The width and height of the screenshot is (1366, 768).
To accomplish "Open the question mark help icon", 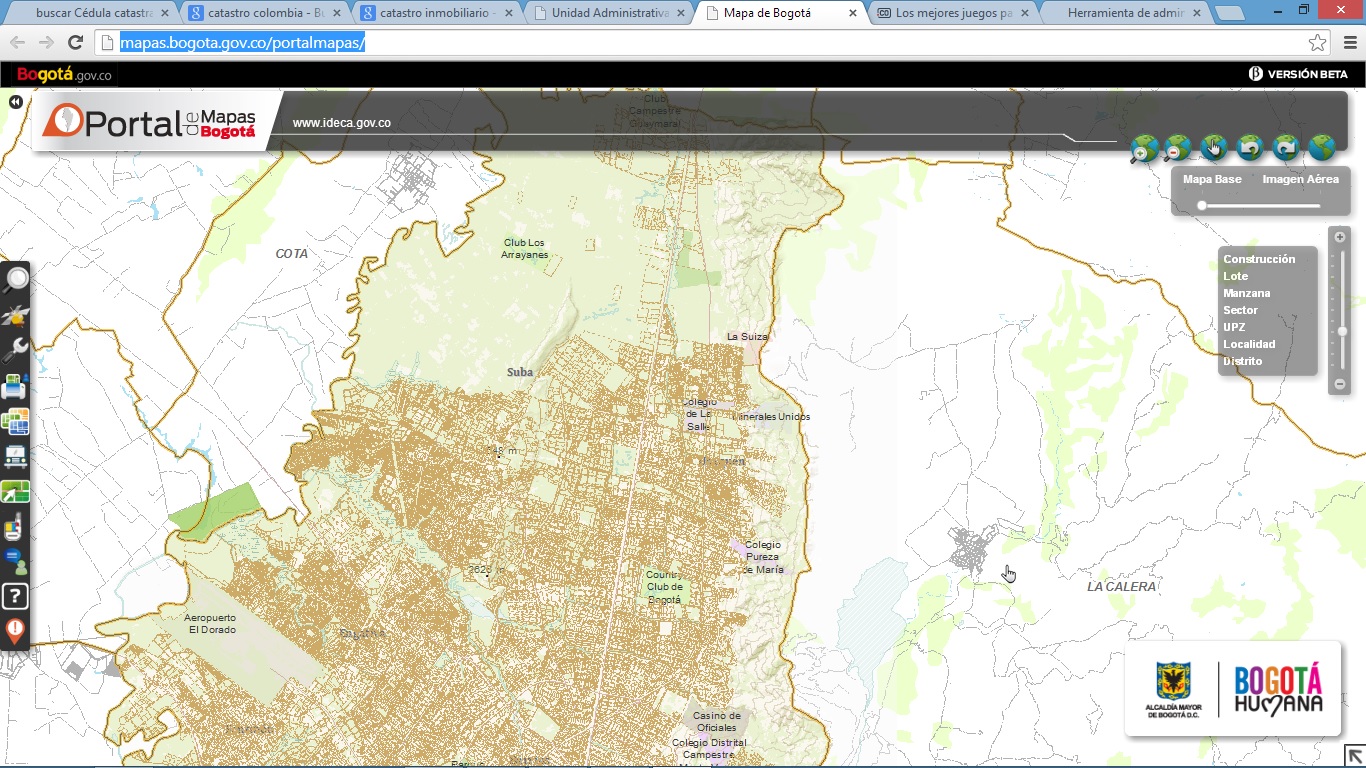I will (15, 597).
